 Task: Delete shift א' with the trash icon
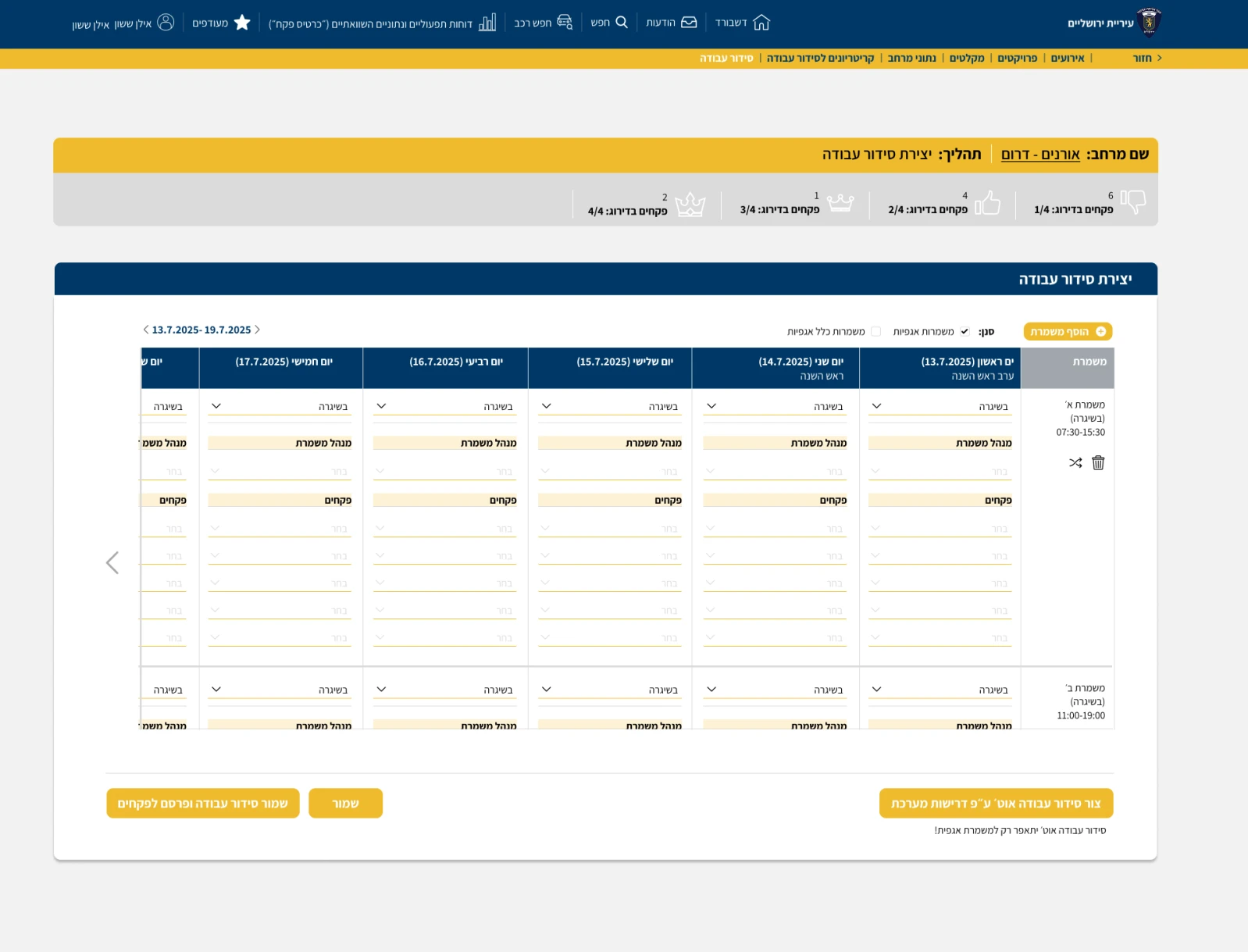pyautogui.click(x=1098, y=462)
